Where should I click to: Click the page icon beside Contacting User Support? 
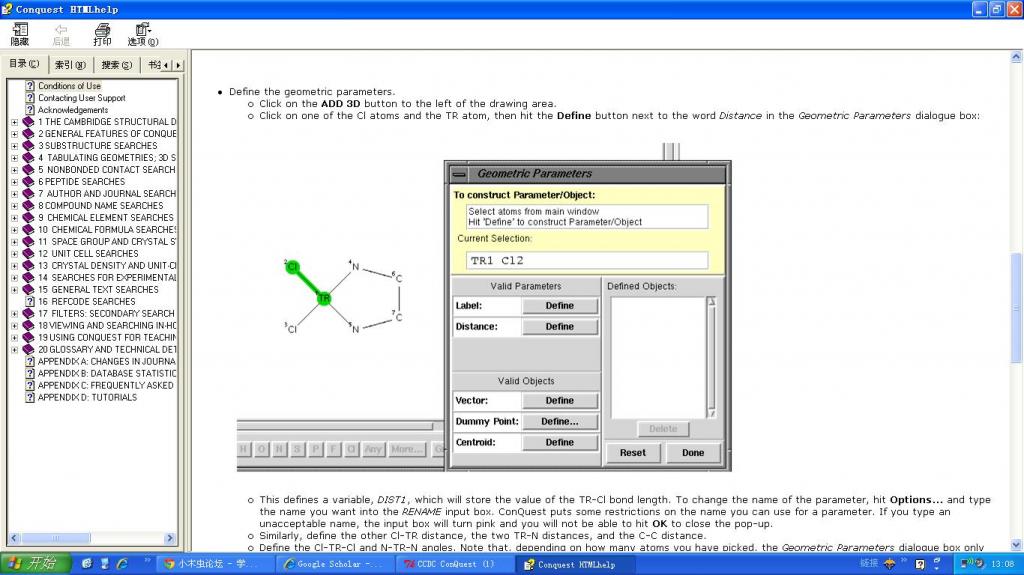[x=29, y=97]
